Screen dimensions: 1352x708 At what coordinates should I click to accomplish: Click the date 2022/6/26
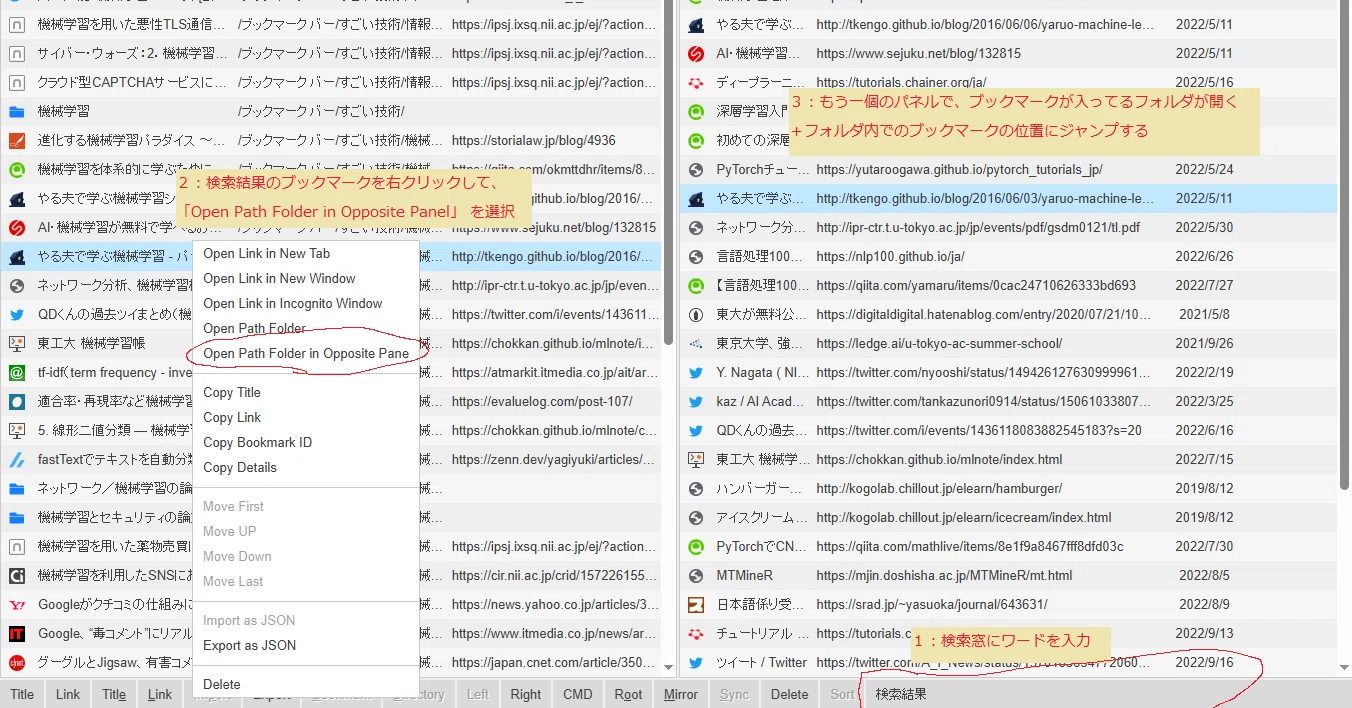tap(1205, 256)
